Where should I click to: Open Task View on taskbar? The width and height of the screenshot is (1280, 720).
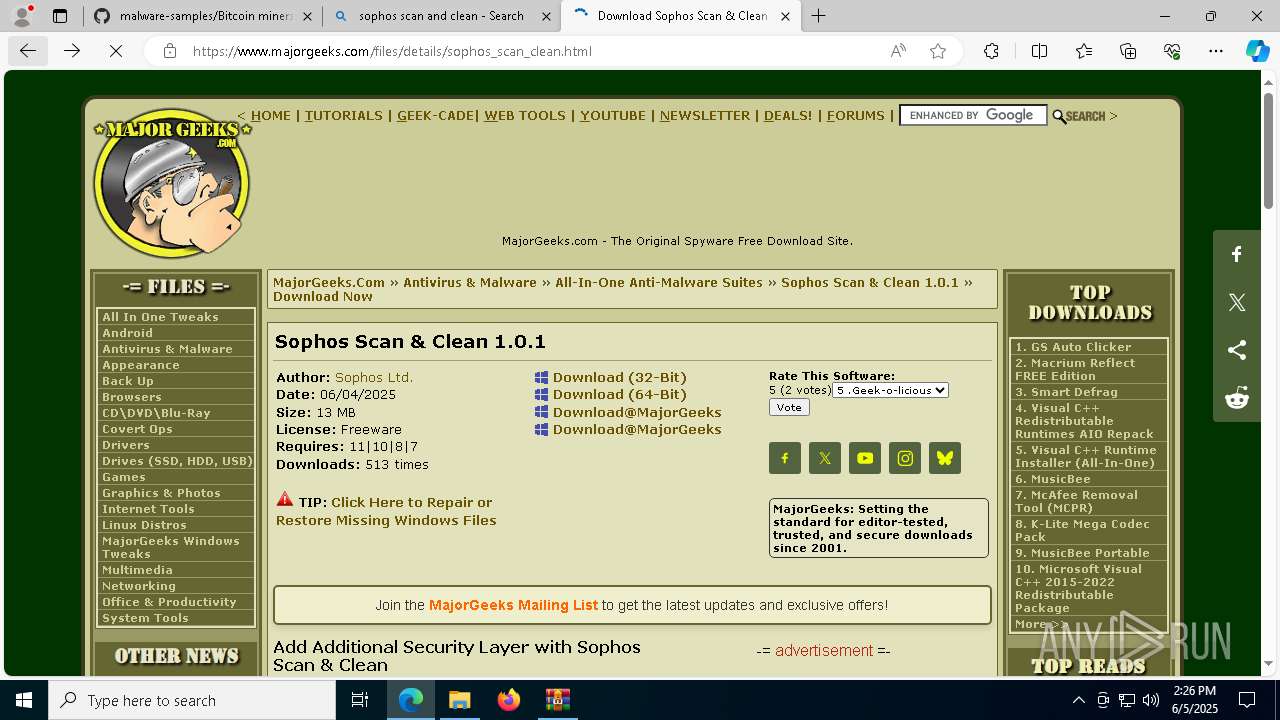click(x=360, y=700)
